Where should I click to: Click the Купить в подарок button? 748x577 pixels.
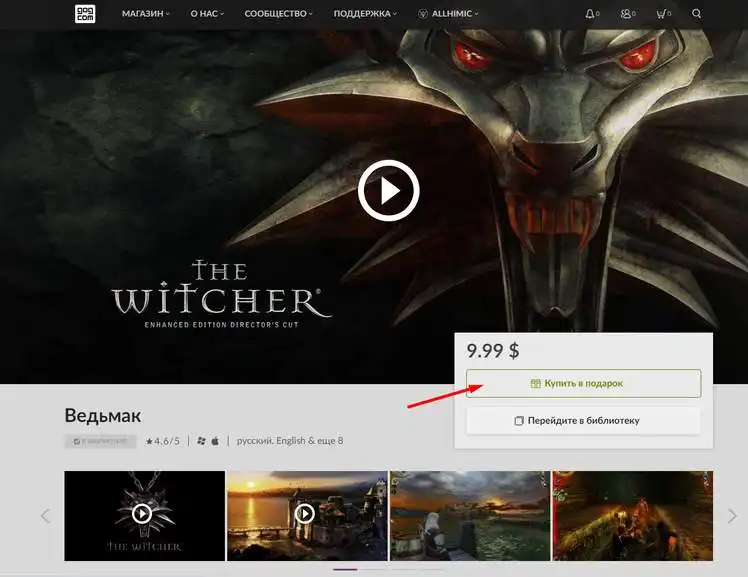[x=583, y=383]
